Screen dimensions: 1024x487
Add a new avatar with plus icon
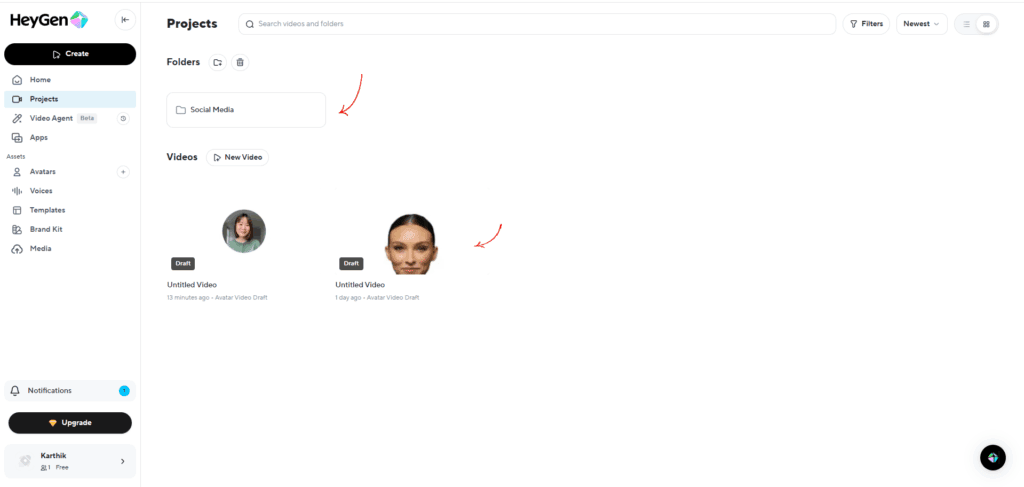(x=123, y=172)
